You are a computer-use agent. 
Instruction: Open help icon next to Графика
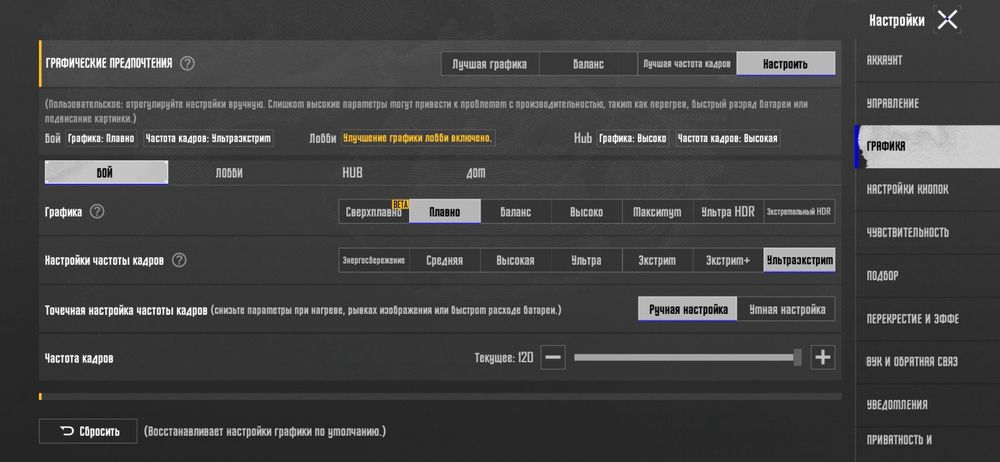tap(96, 211)
